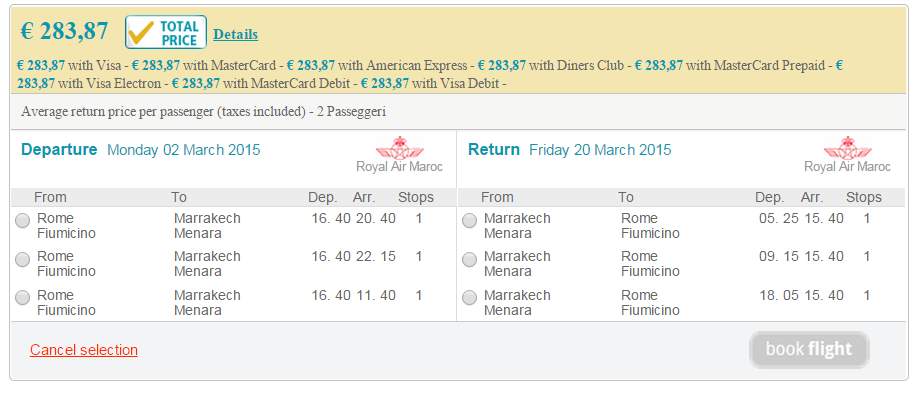Click the book flight button
This screenshot has width=922, height=406.
(x=809, y=350)
